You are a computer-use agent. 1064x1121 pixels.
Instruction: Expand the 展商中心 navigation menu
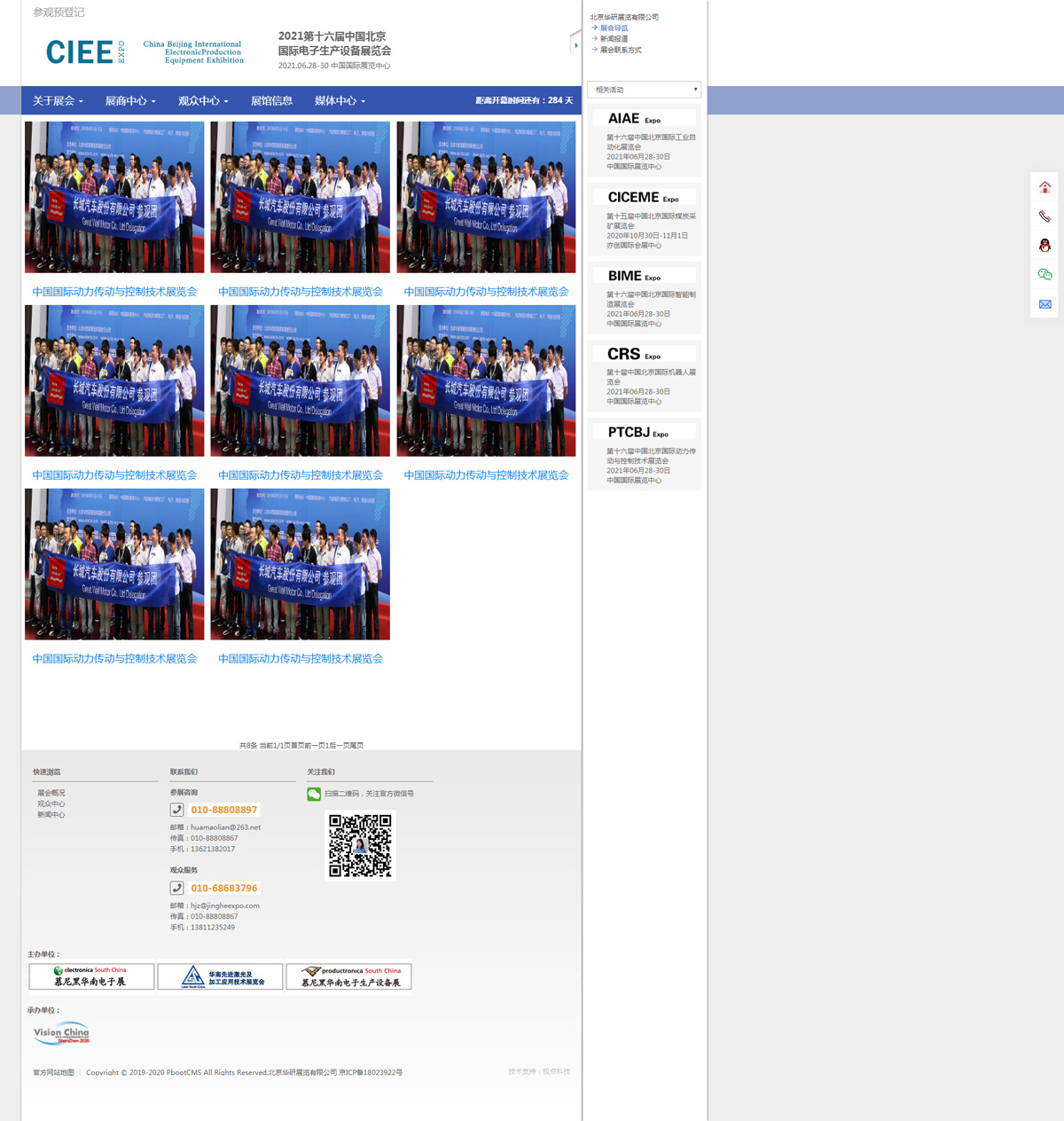[129, 101]
